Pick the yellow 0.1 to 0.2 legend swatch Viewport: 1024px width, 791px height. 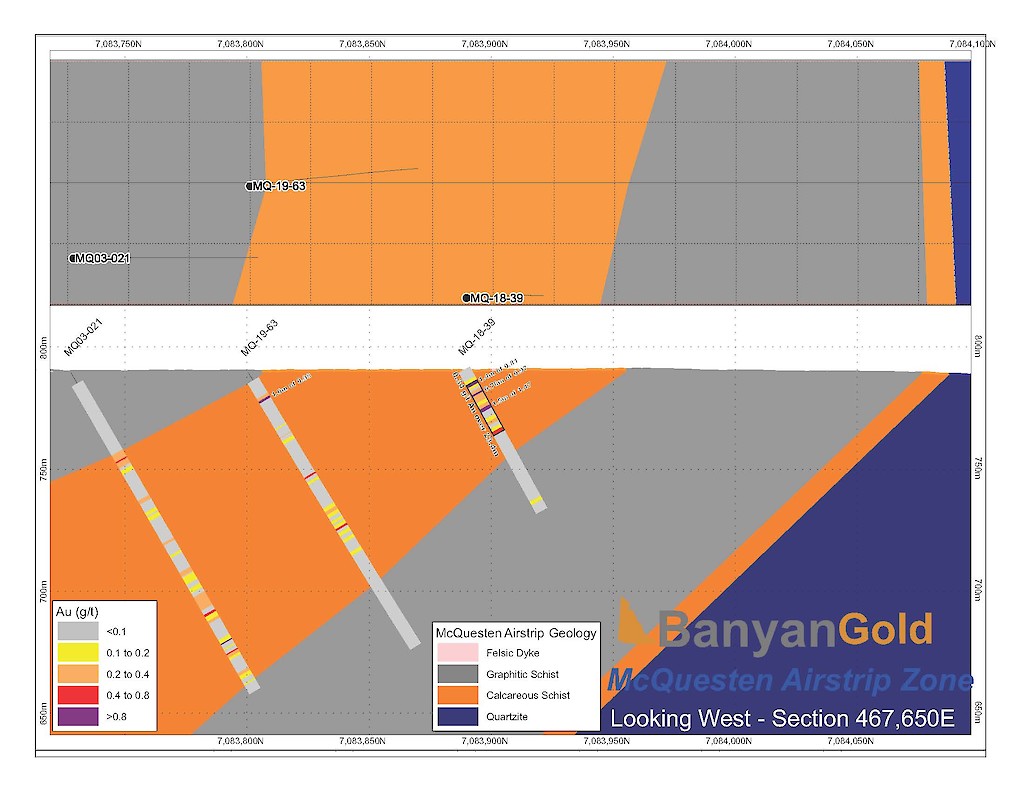click(x=78, y=653)
